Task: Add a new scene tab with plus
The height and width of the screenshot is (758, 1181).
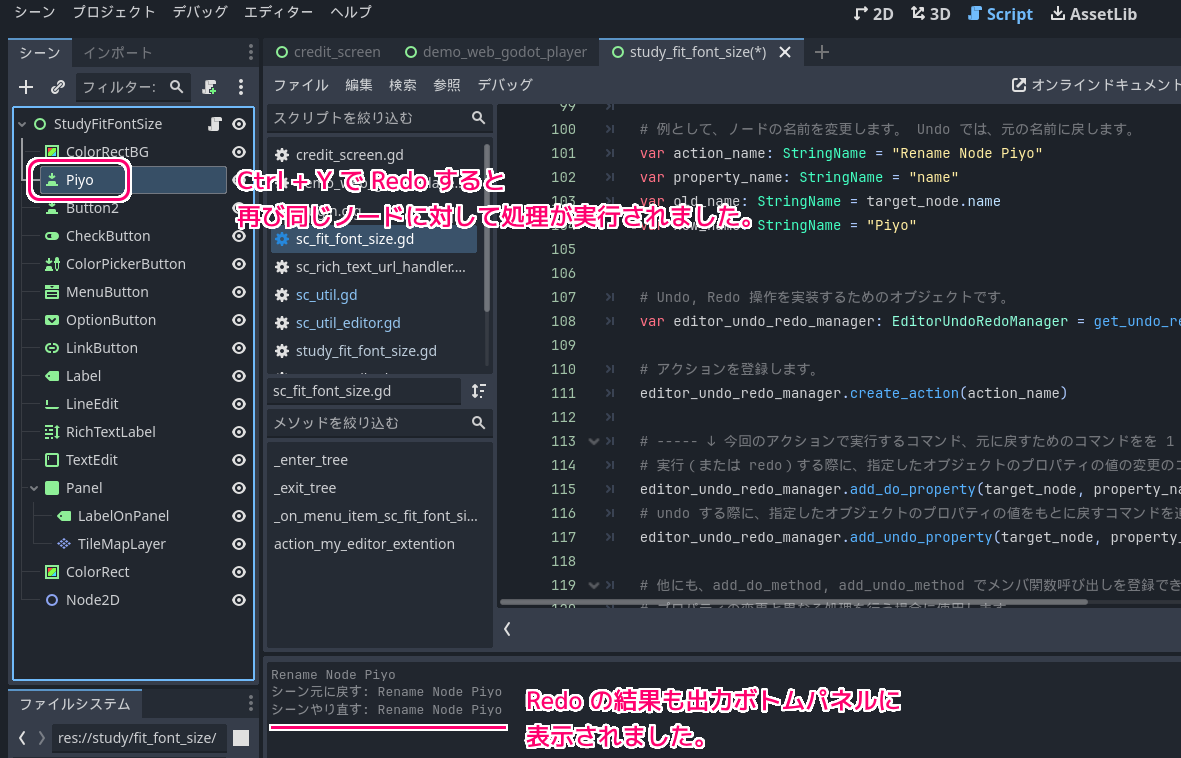Action: 822,52
